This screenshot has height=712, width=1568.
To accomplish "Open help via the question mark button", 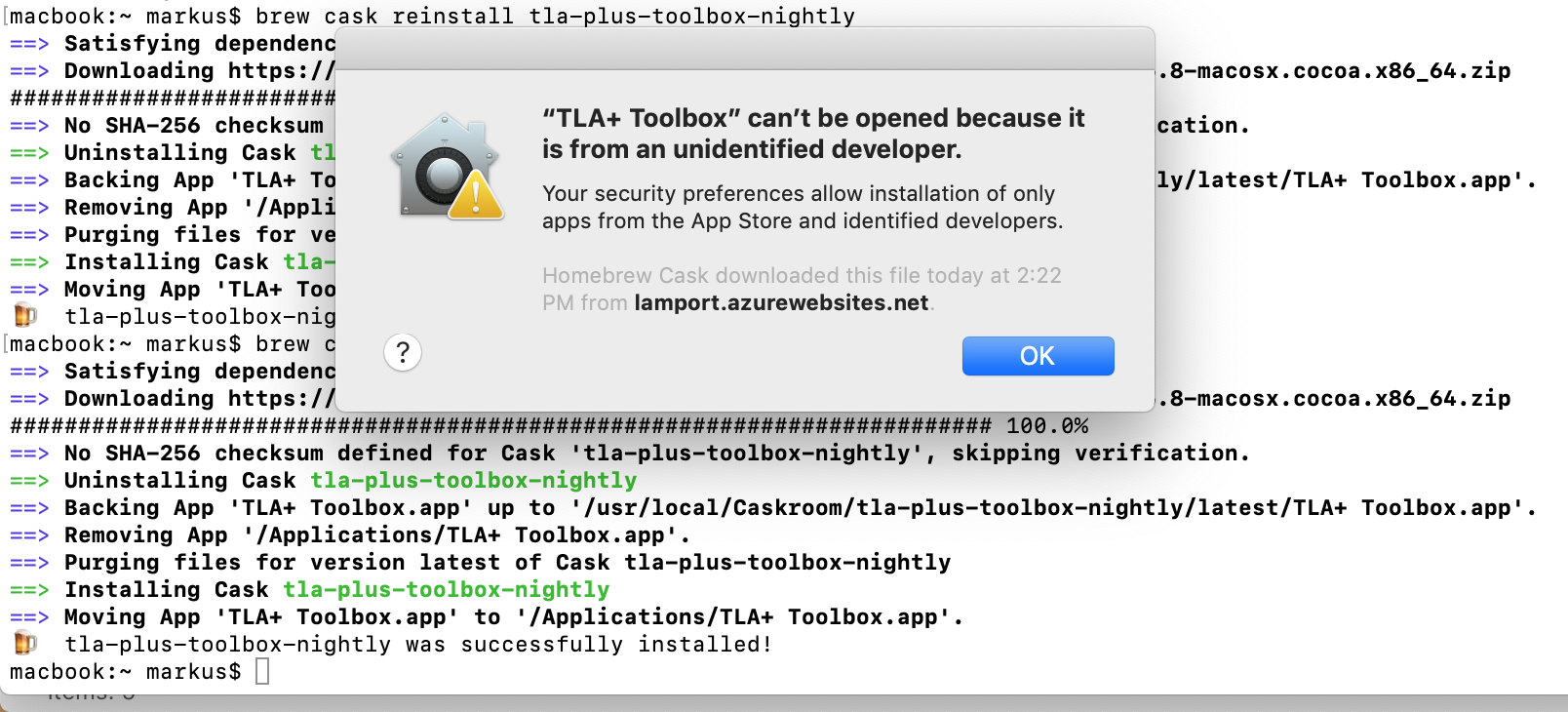I will coord(403,354).
